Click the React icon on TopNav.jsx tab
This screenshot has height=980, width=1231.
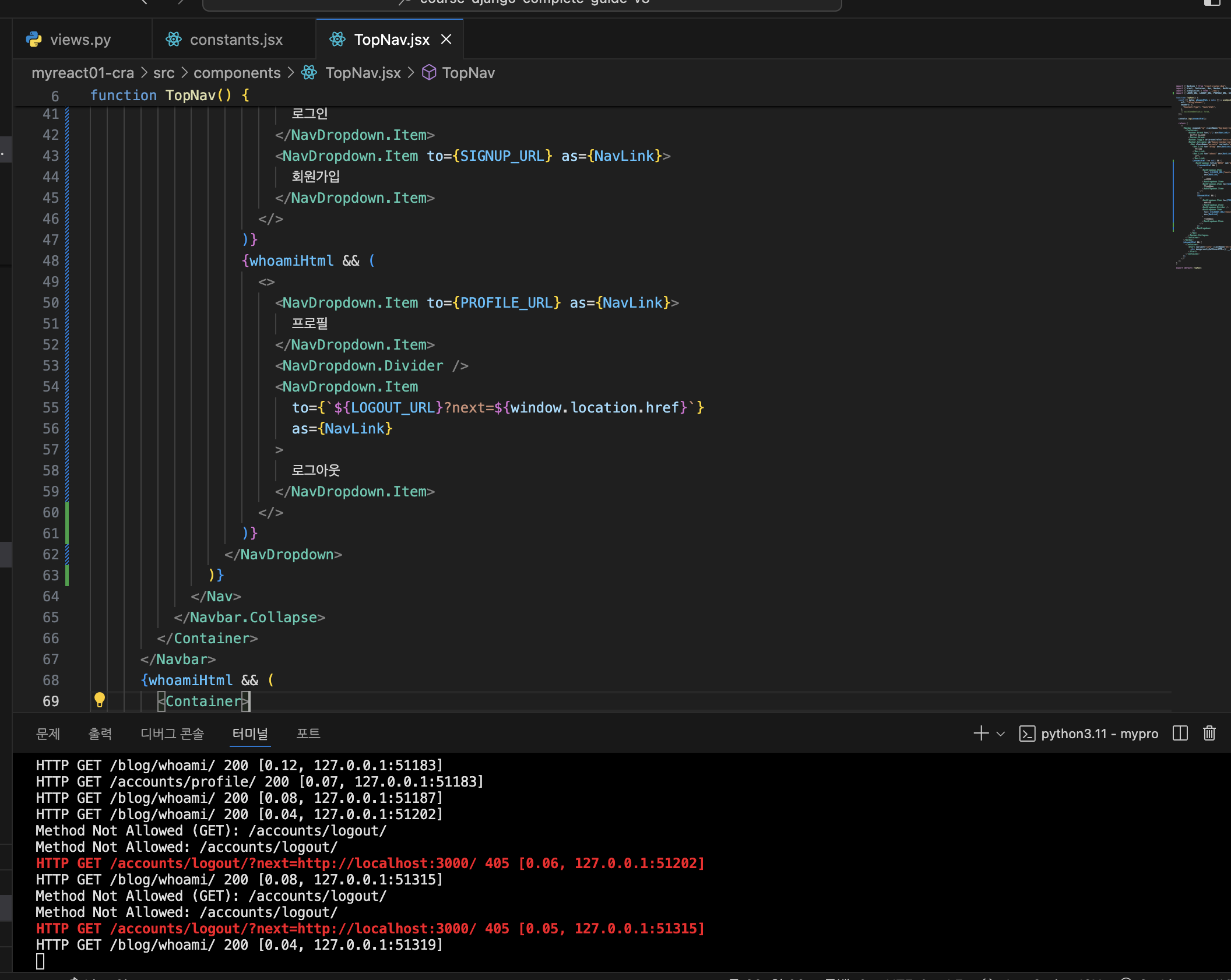(337, 40)
